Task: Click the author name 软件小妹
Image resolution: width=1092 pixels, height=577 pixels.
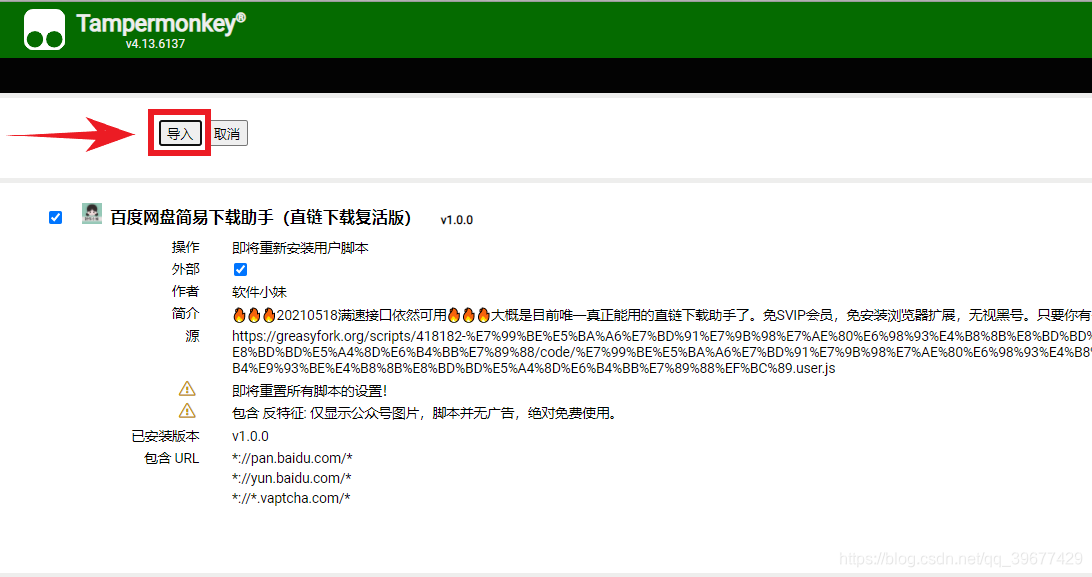Action: pos(259,292)
